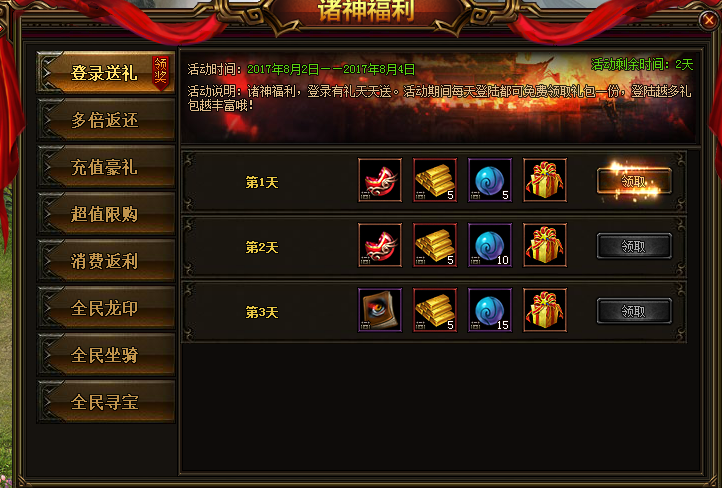This screenshot has width=722, height=488.
Task: Select the gold bars reward in 第3天 row
Action: (x=435, y=310)
